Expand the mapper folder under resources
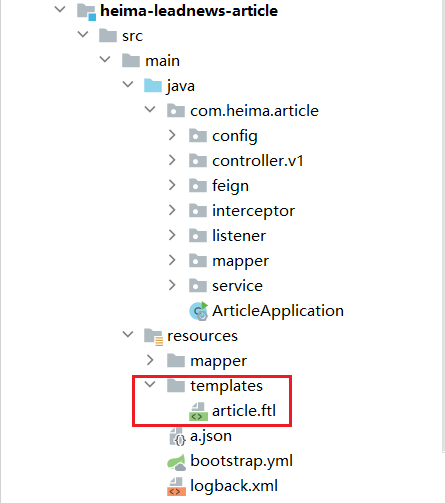This screenshot has height=503, width=445. pyautogui.click(x=150, y=360)
